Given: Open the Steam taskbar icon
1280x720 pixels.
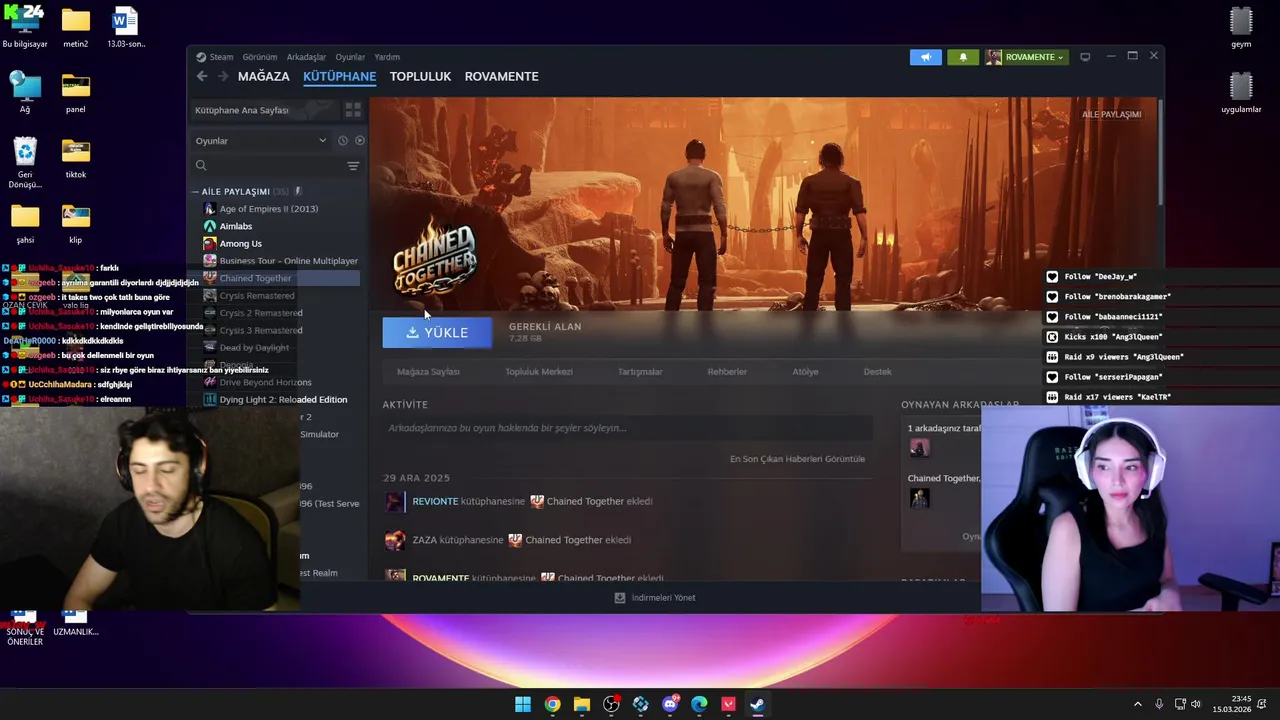Looking at the screenshot, I should [758, 704].
